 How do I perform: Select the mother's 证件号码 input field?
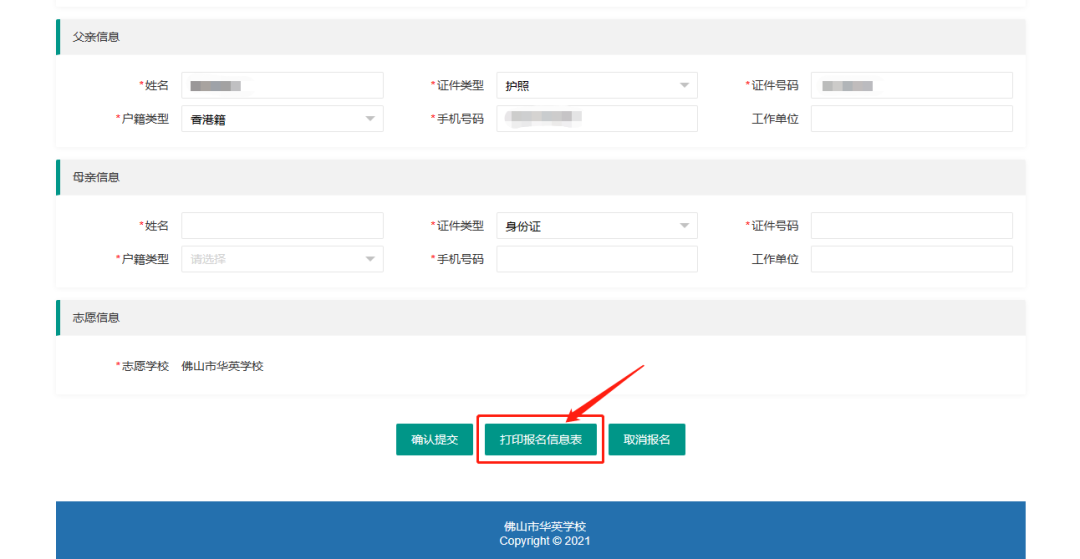911,226
